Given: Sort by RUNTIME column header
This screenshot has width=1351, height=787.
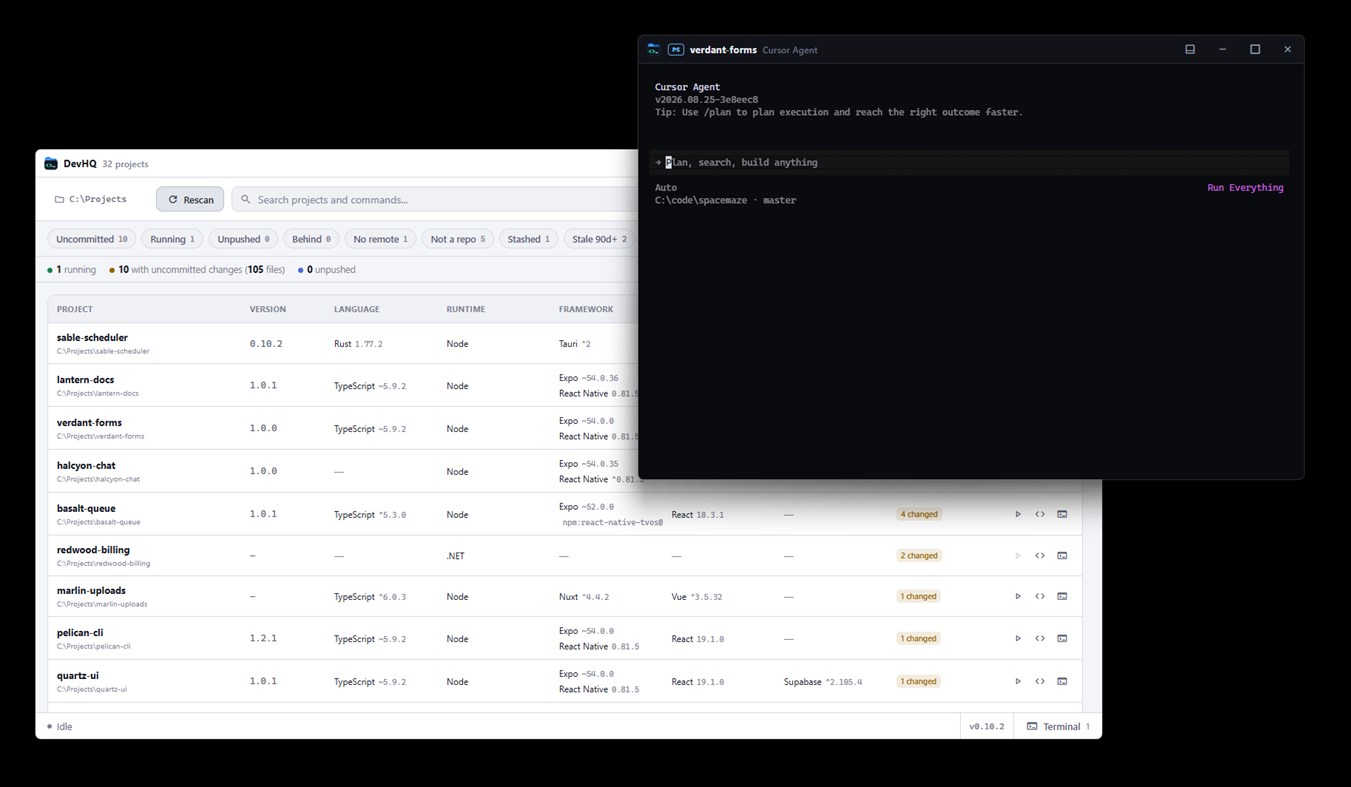Looking at the screenshot, I should point(465,309).
